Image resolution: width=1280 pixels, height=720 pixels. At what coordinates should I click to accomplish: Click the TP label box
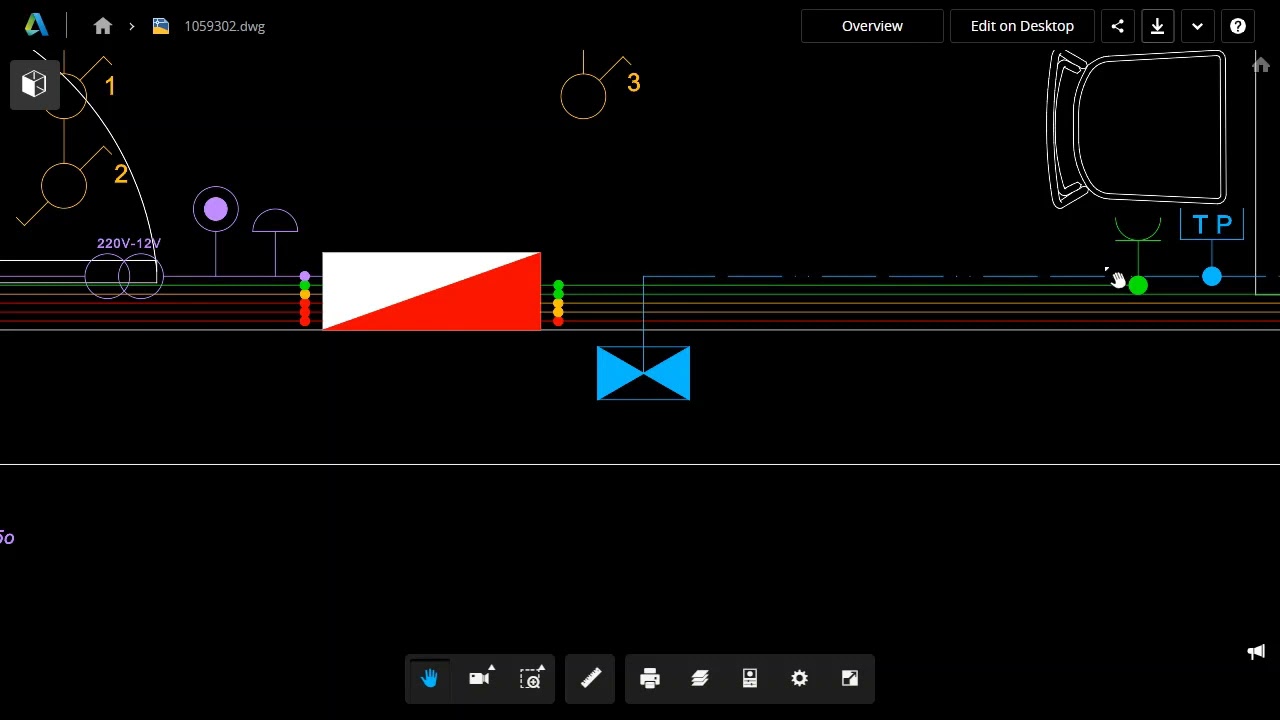(1212, 225)
